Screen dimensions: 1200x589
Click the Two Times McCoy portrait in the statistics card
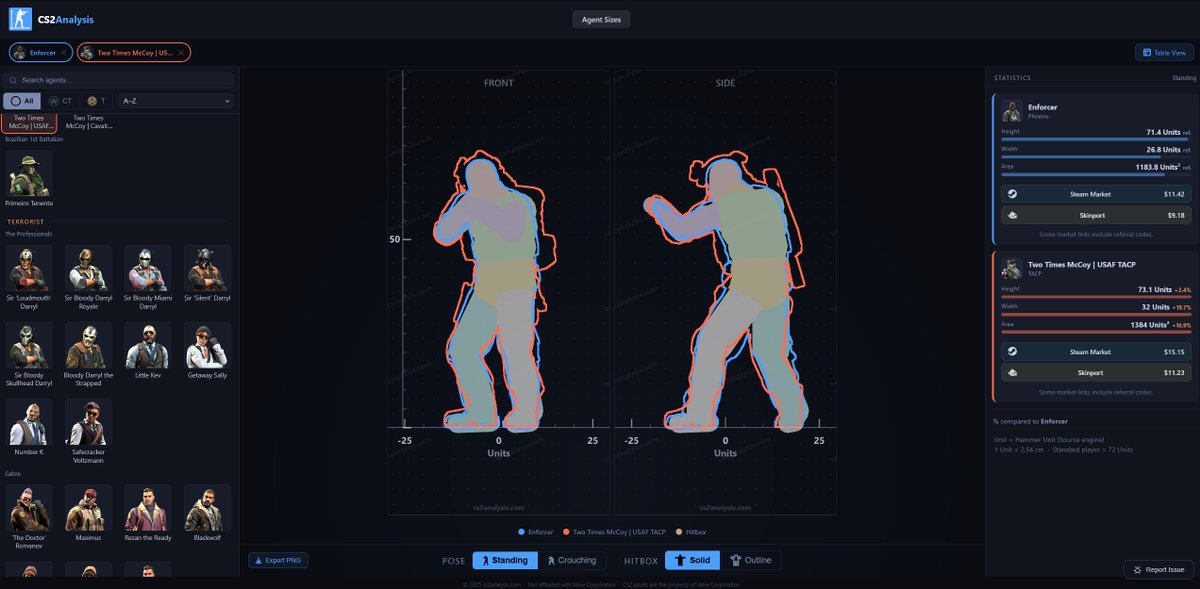coord(1011,267)
